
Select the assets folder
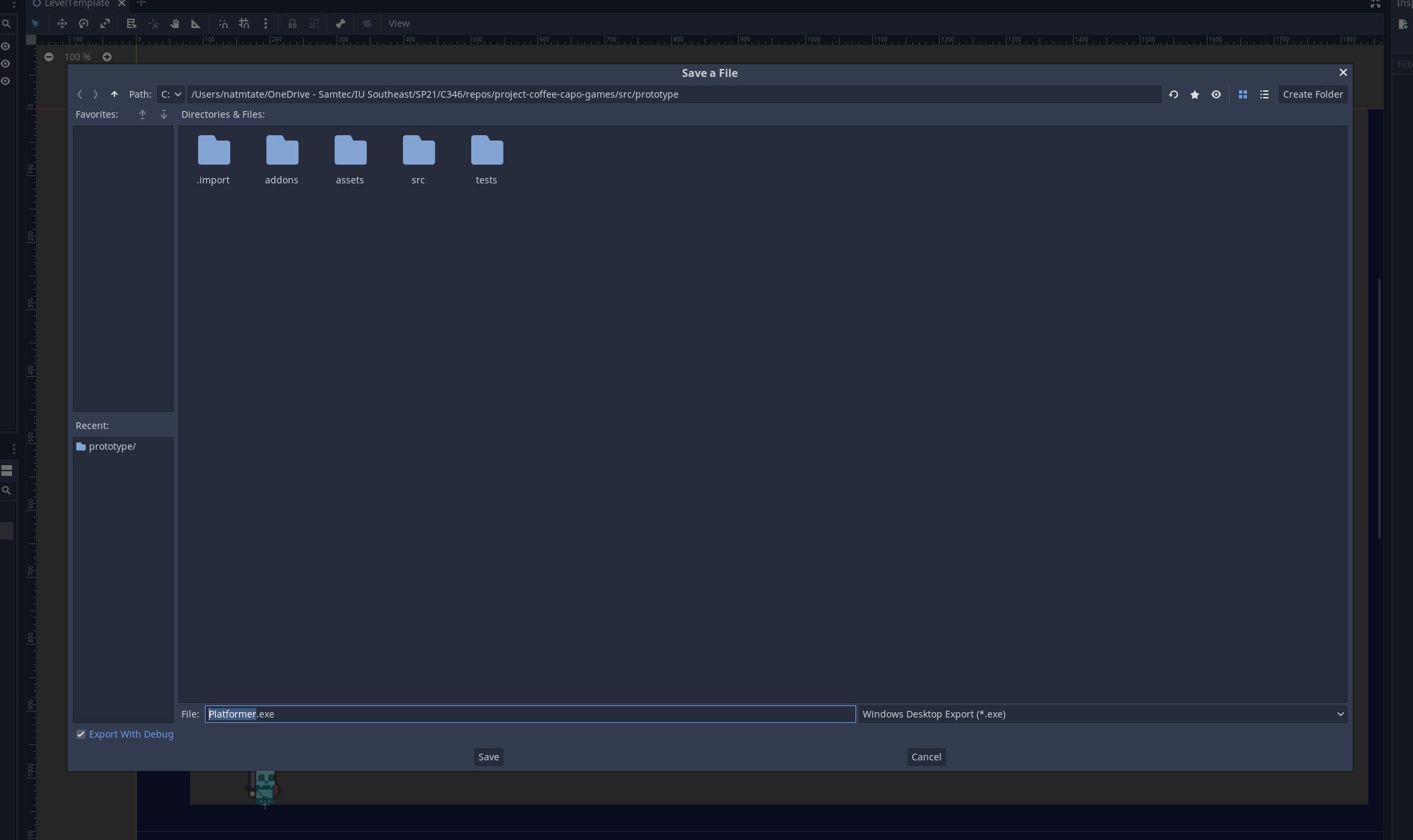(350, 161)
